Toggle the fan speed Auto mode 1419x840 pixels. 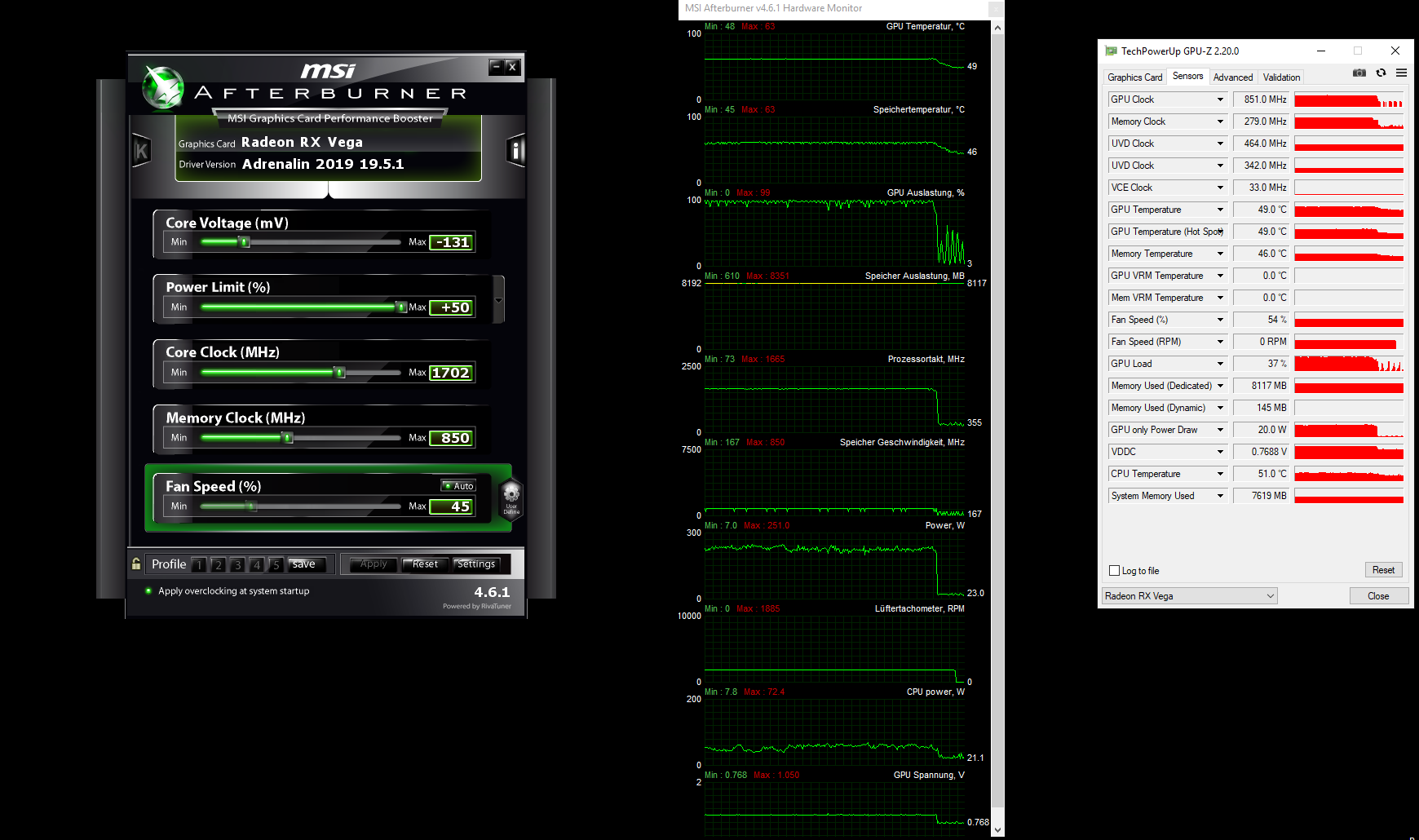tap(458, 486)
